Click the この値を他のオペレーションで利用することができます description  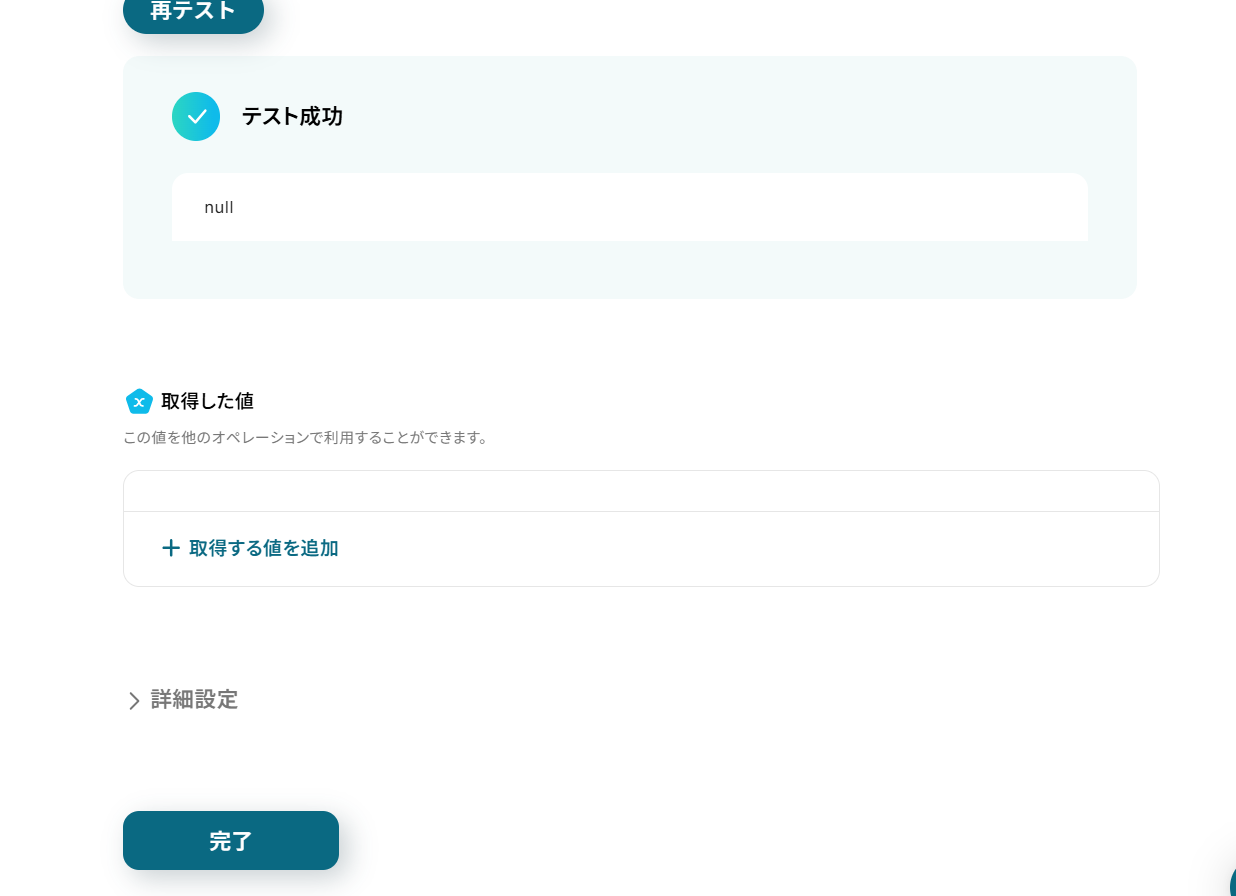coord(306,438)
